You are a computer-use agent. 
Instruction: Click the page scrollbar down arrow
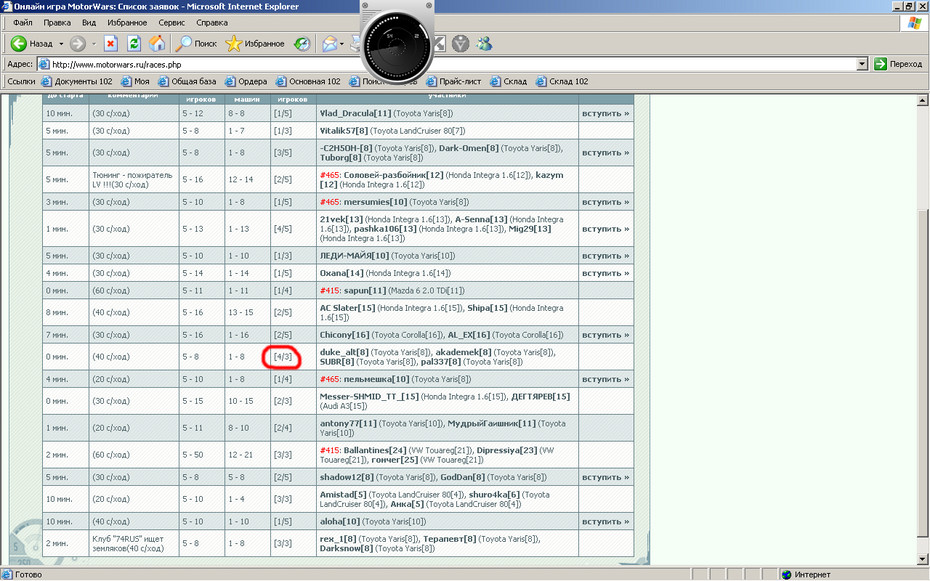point(922,558)
